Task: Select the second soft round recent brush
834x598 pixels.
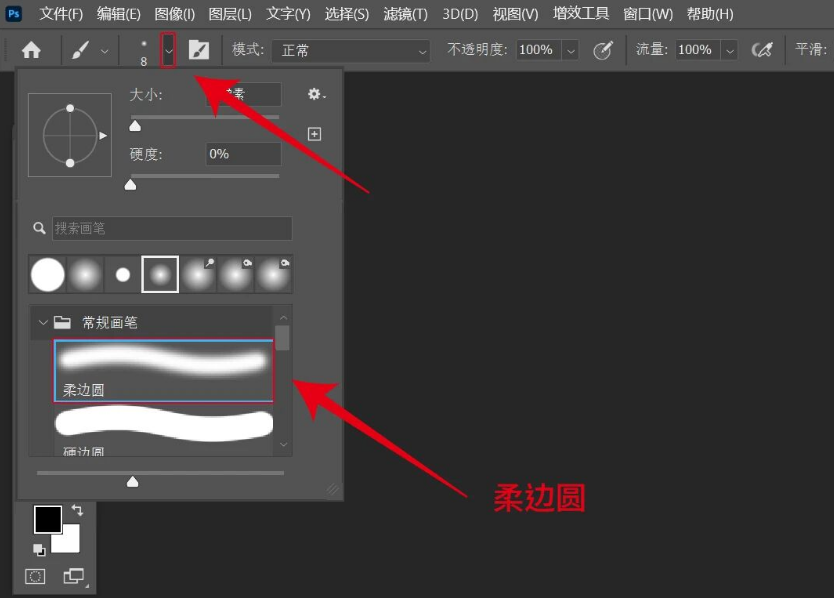Action: pyautogui.click(x=85, y=275)
